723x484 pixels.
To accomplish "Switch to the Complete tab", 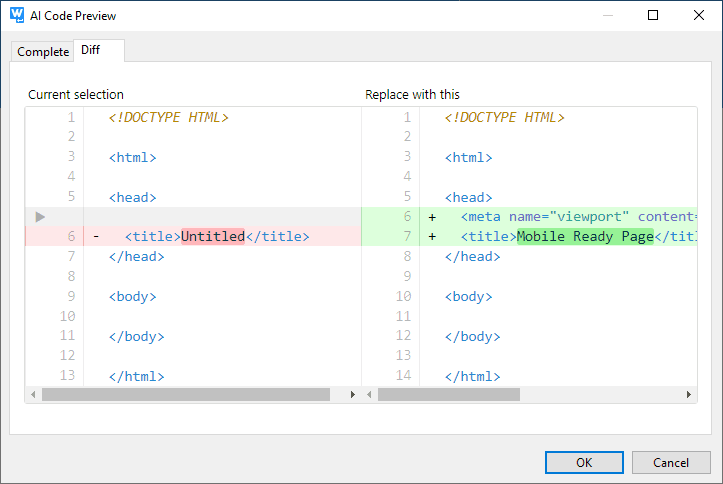I will tap(43, 52).
